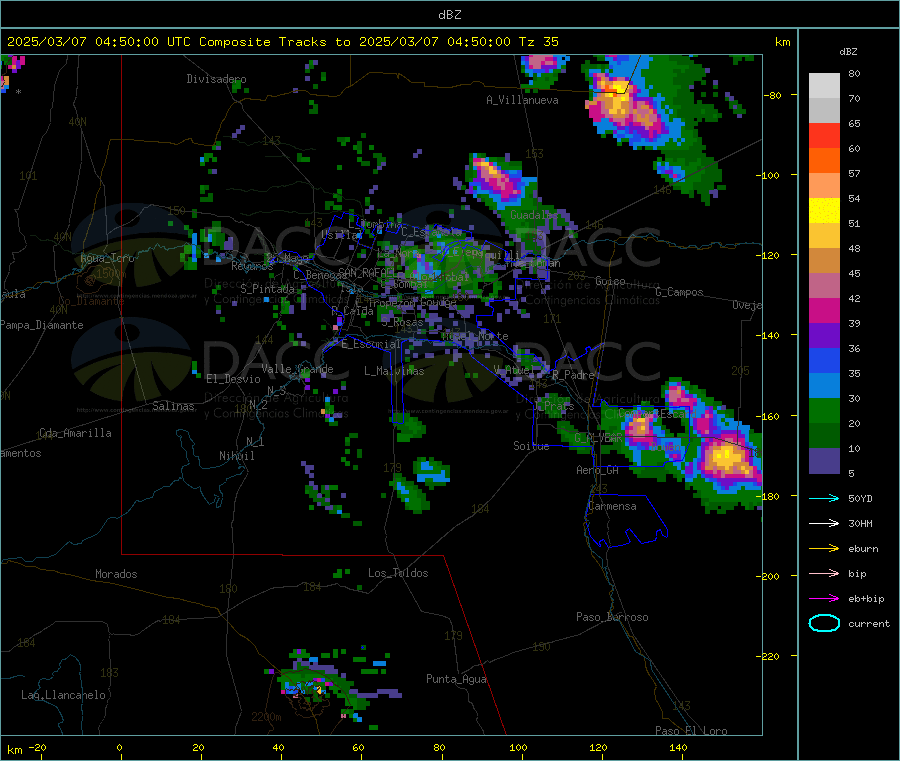Click the 'Paso_El_Loro' map label

pyautogui.click(x=691, y=731)
